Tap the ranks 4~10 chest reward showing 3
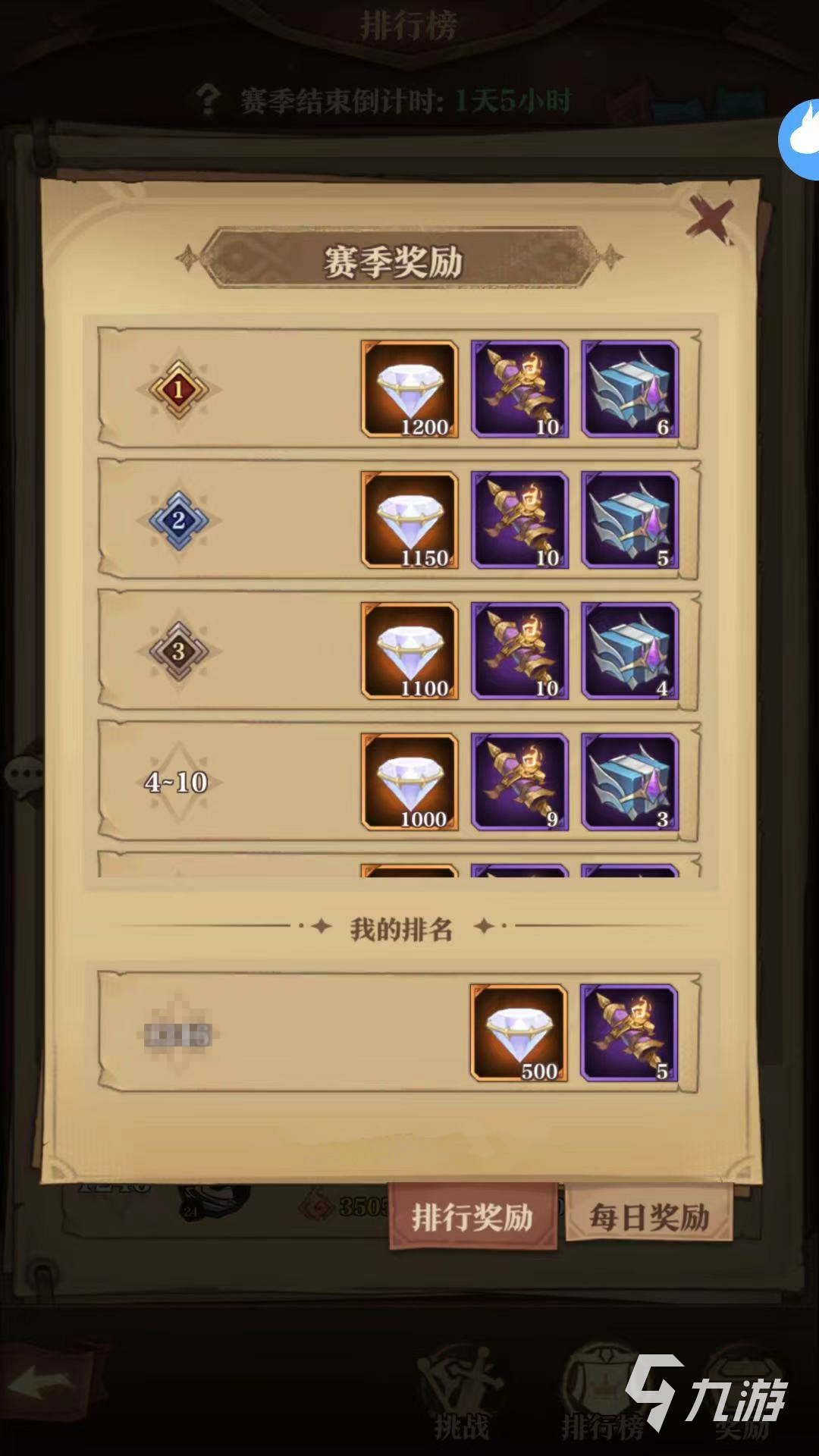Viewport: 819px width, 1456px height. [629, 782]
